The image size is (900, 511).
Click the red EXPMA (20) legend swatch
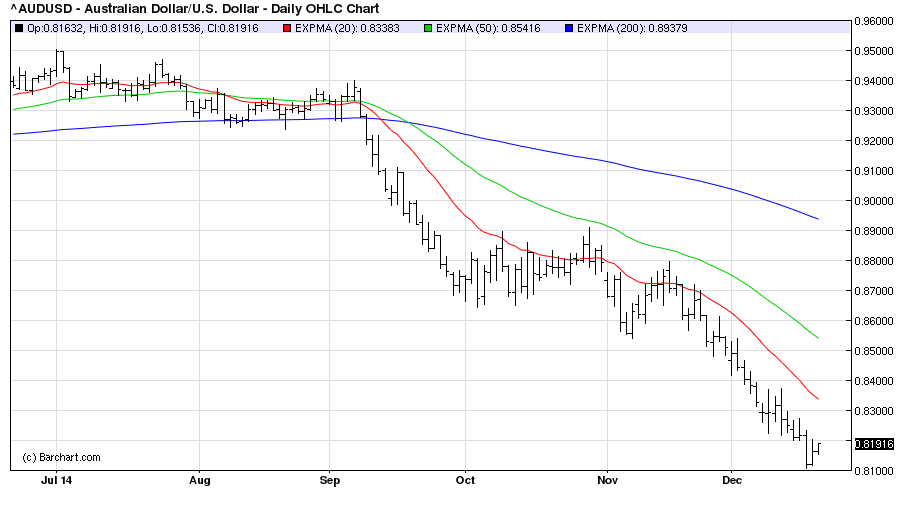(285, 27)
